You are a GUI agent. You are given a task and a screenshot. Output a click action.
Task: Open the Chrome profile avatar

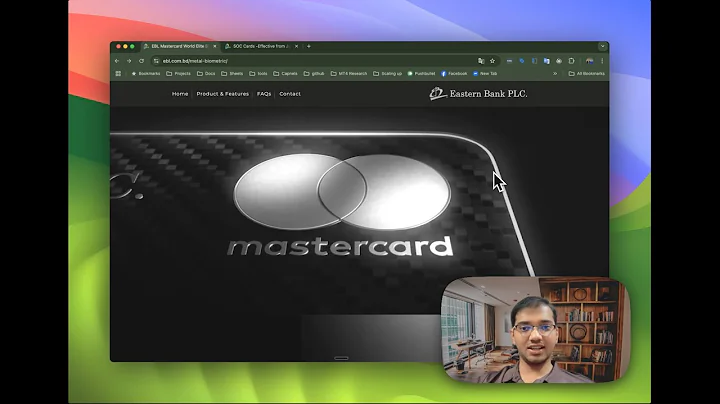coord(590,61)
